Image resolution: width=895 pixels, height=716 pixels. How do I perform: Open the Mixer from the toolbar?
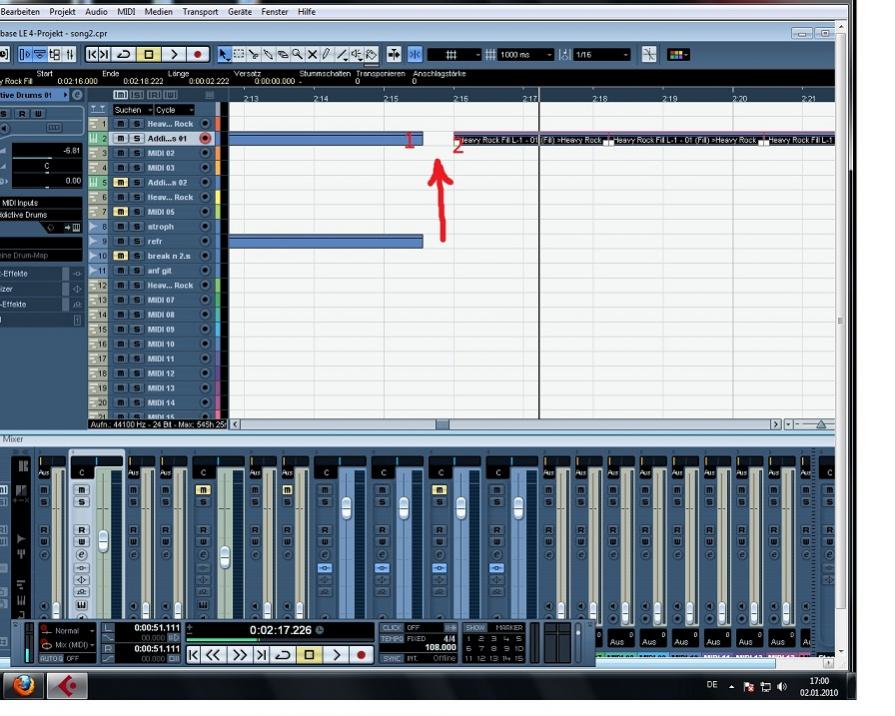70,55
